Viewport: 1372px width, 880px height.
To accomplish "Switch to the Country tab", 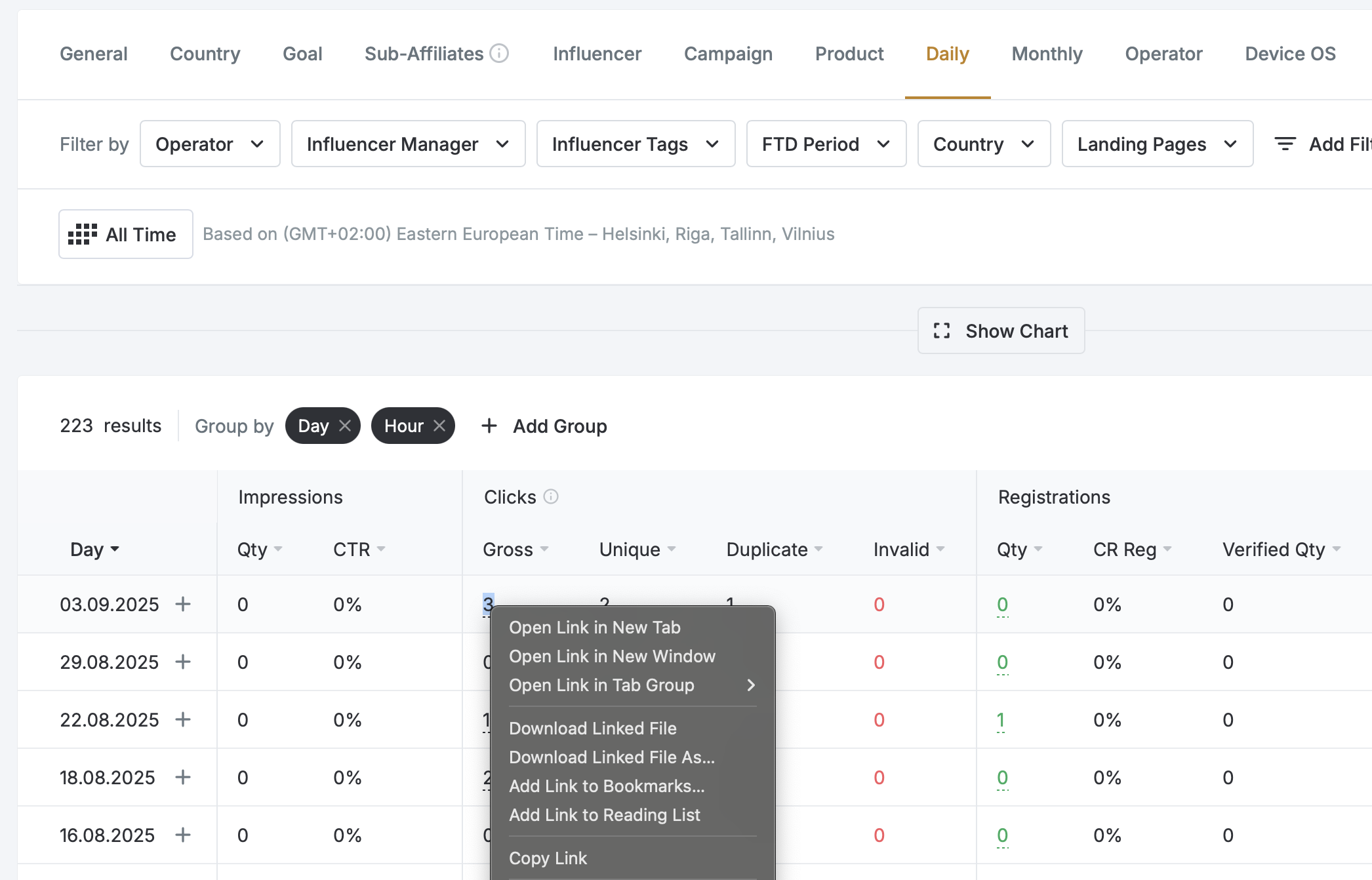I will (x=205, y=54).
